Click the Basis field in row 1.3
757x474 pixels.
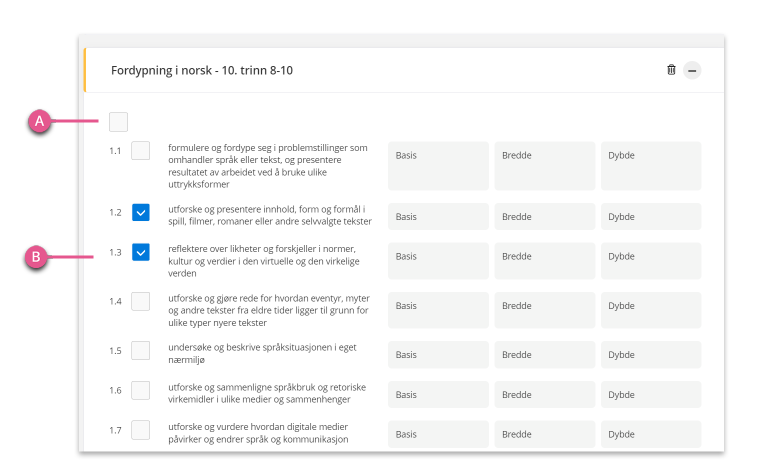(438, 261)
